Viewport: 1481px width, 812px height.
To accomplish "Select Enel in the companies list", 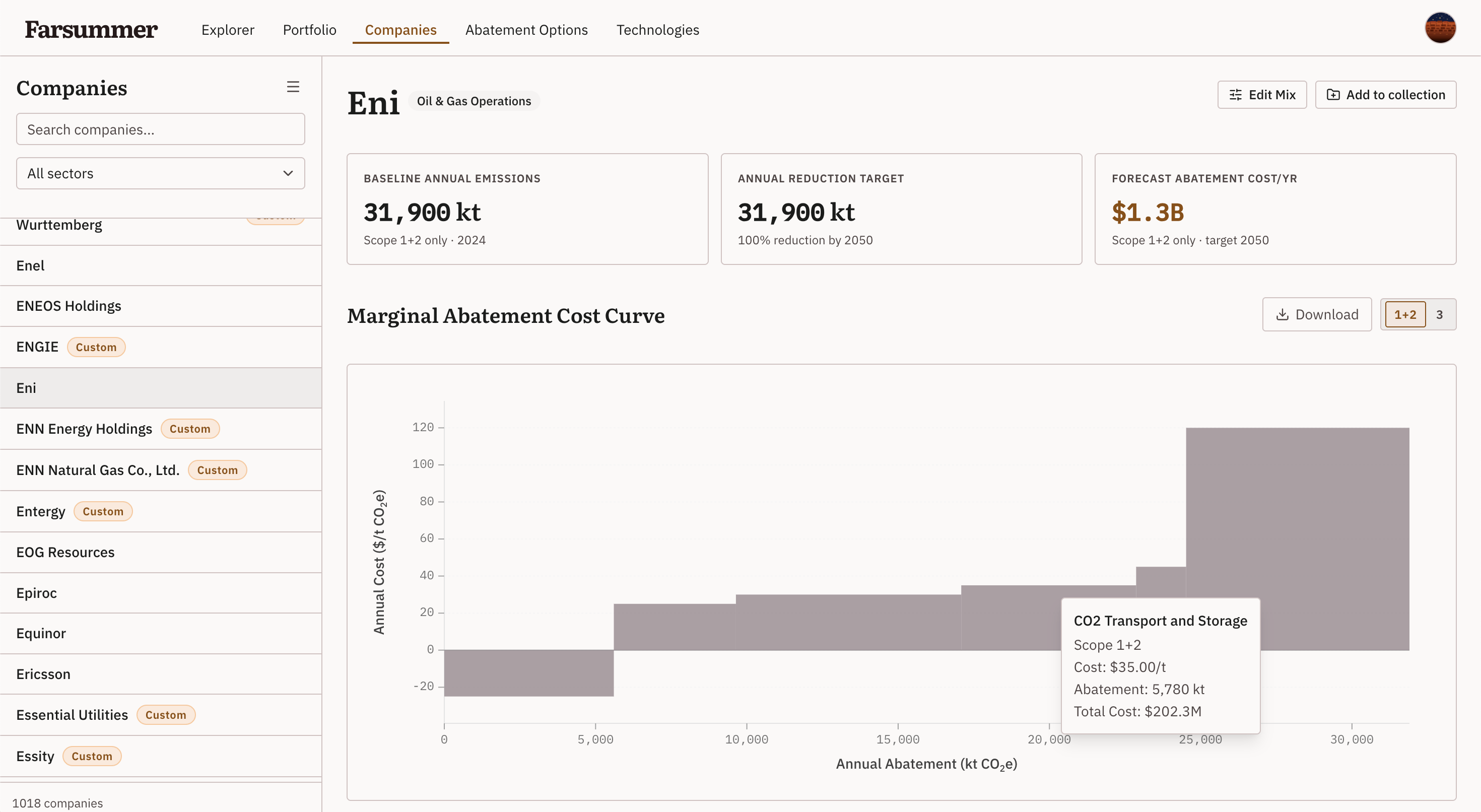I will pos(160,265).
